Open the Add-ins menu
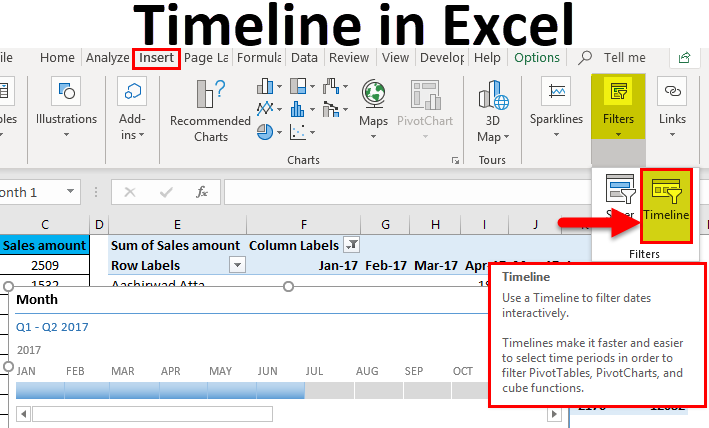 coord(132,108)
